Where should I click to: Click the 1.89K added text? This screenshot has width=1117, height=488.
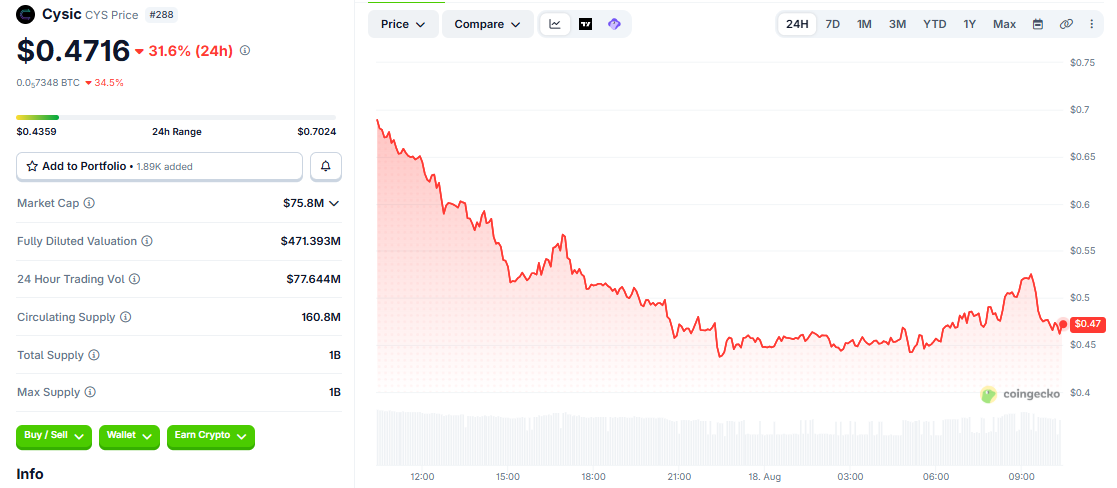[165, 166]
